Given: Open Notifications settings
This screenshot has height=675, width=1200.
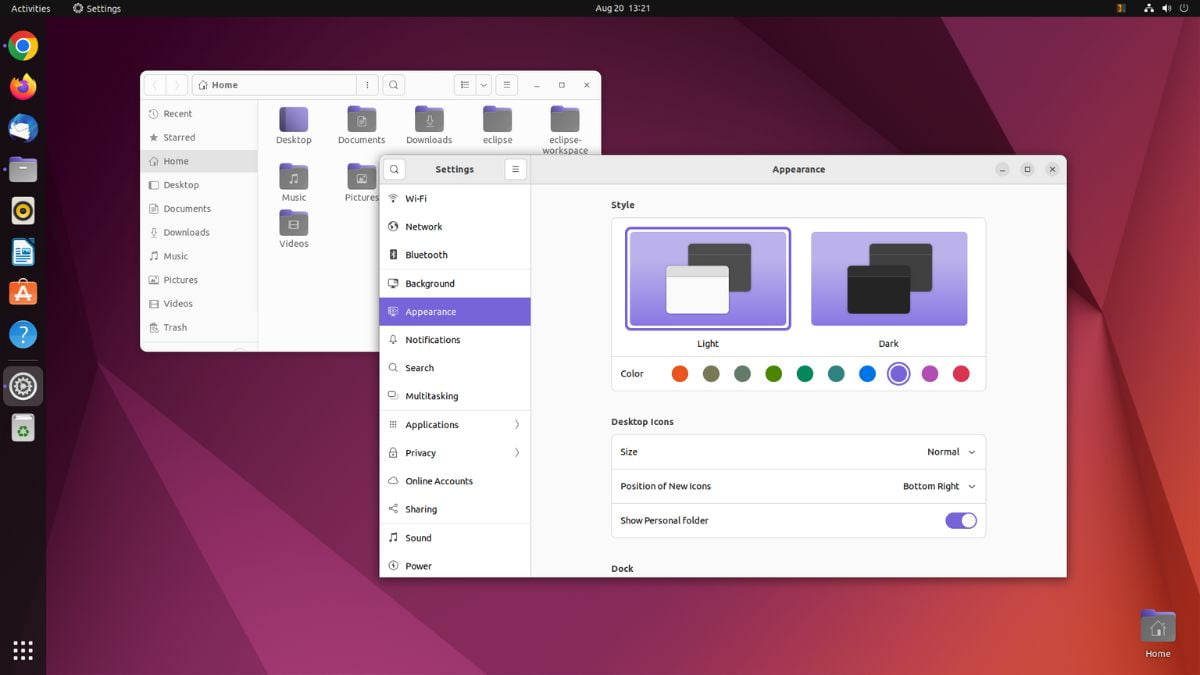Looking at the screenshot, I should click(430, 339).
